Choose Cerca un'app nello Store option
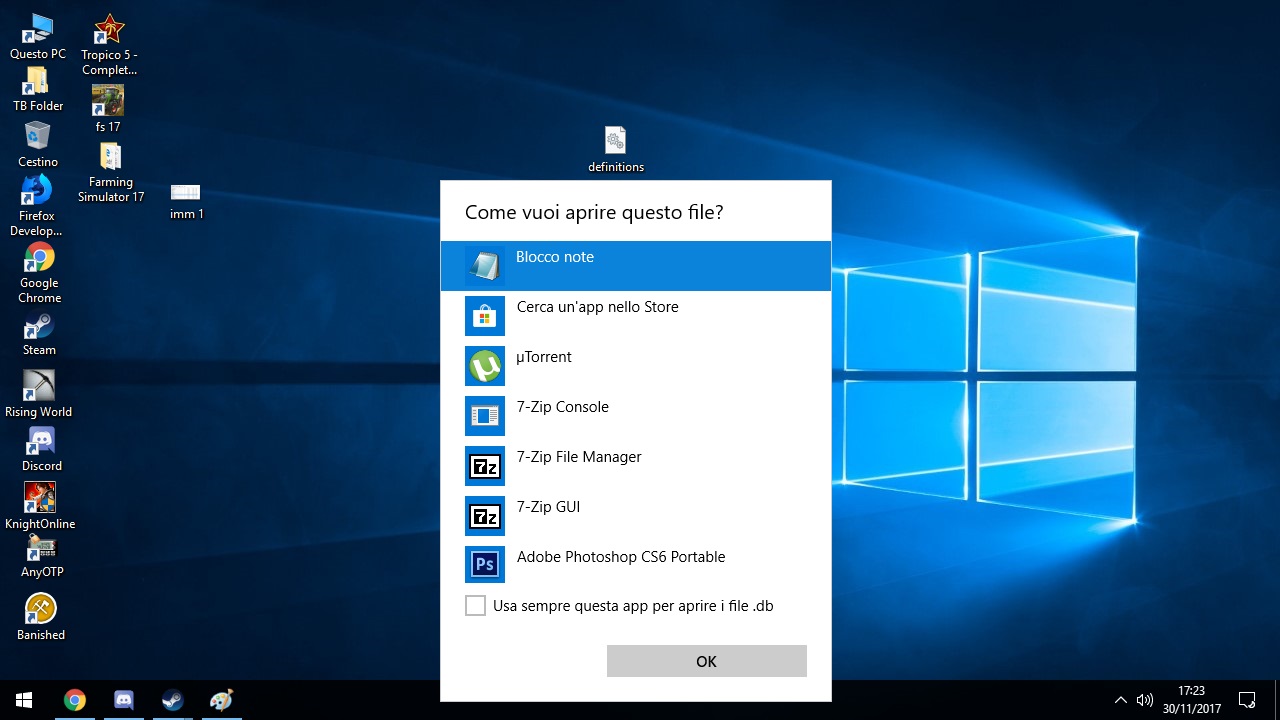Image resolution: width=1280 pixels, height=720 pixels. 597,308
